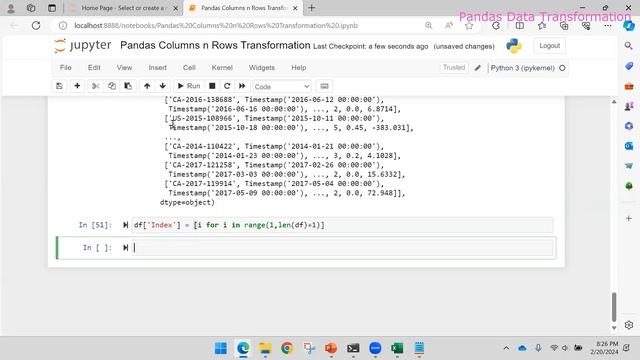This screenshot has height=360, width=640.
Task: Click the browser address bar URL
Action: coord(216,25)
